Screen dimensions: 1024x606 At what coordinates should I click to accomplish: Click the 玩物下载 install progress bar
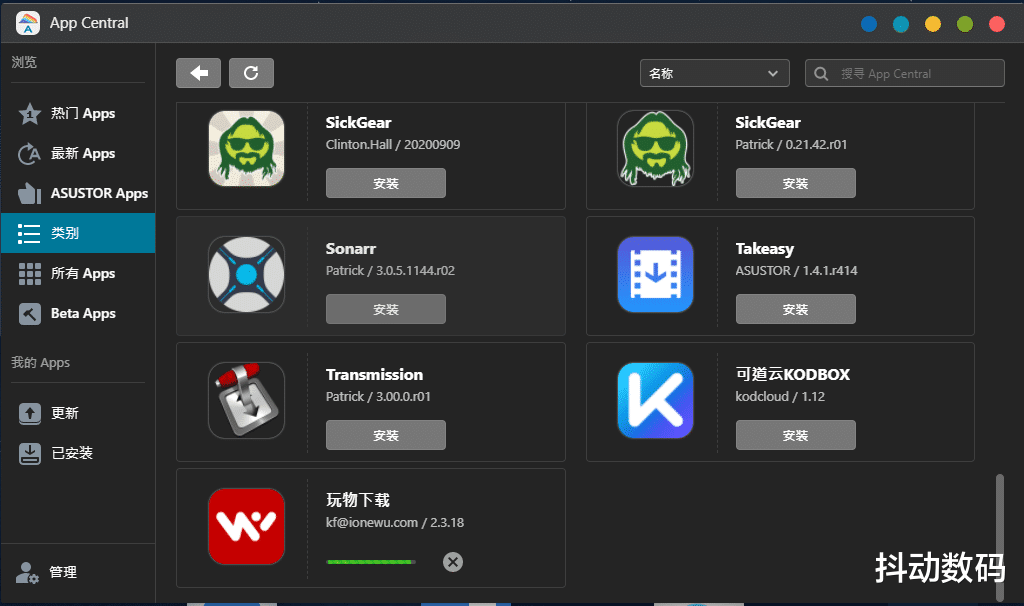[x=371, y=562]
